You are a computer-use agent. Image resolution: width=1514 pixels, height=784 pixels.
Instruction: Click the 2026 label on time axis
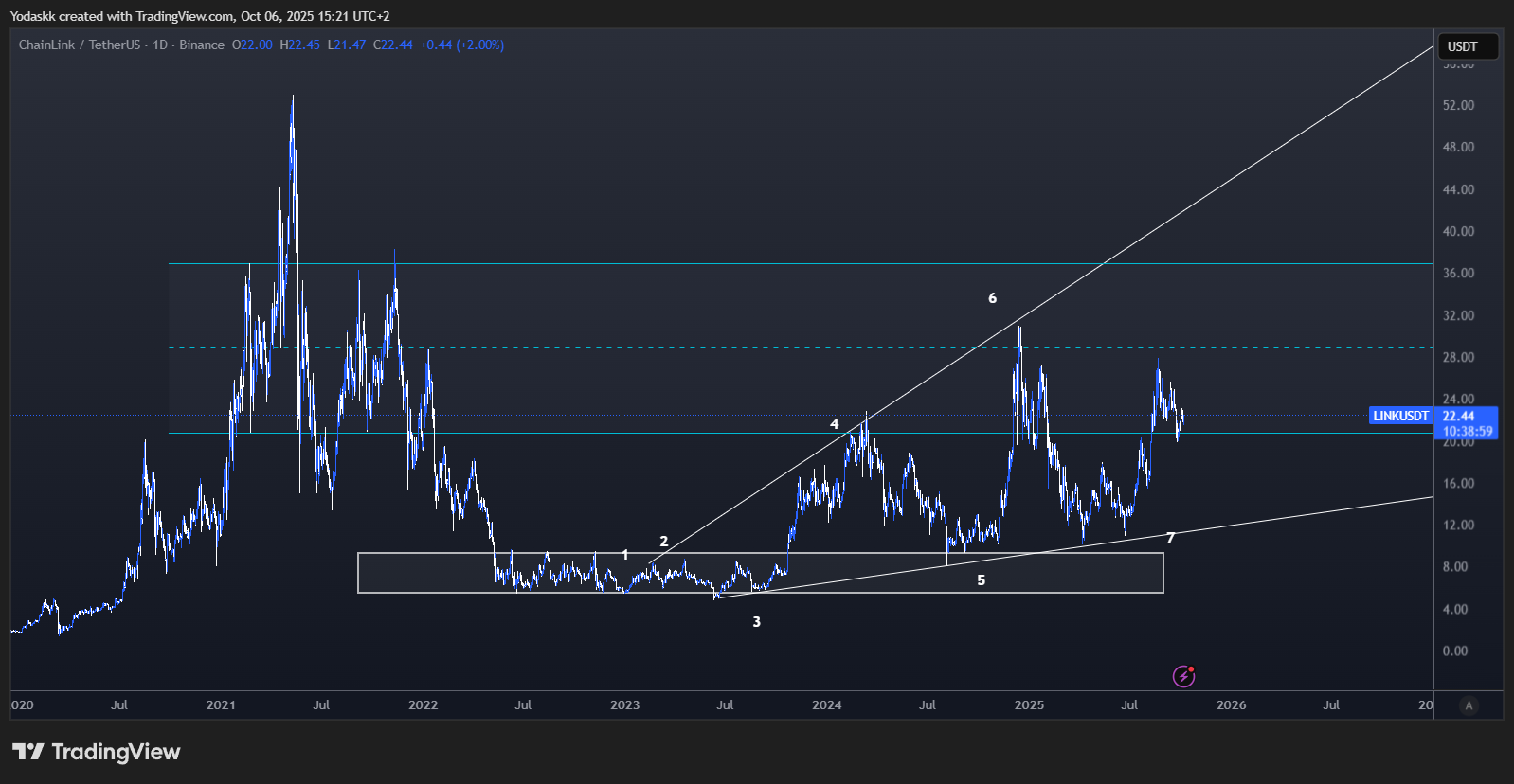point(1231,705)
